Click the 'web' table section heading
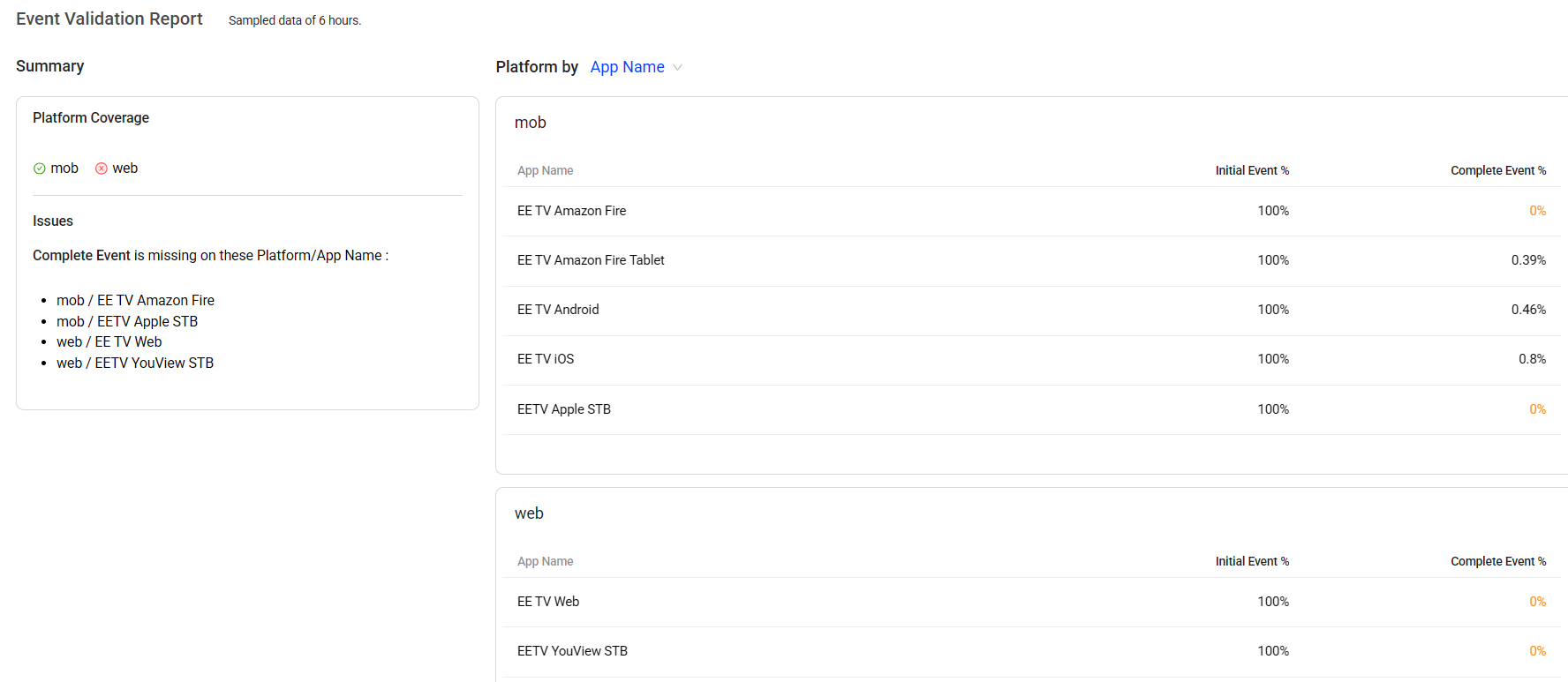 point(529,513)
